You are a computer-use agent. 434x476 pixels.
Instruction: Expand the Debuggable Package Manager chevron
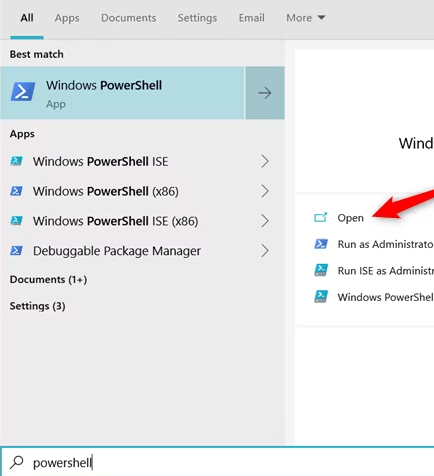(265, 251)
